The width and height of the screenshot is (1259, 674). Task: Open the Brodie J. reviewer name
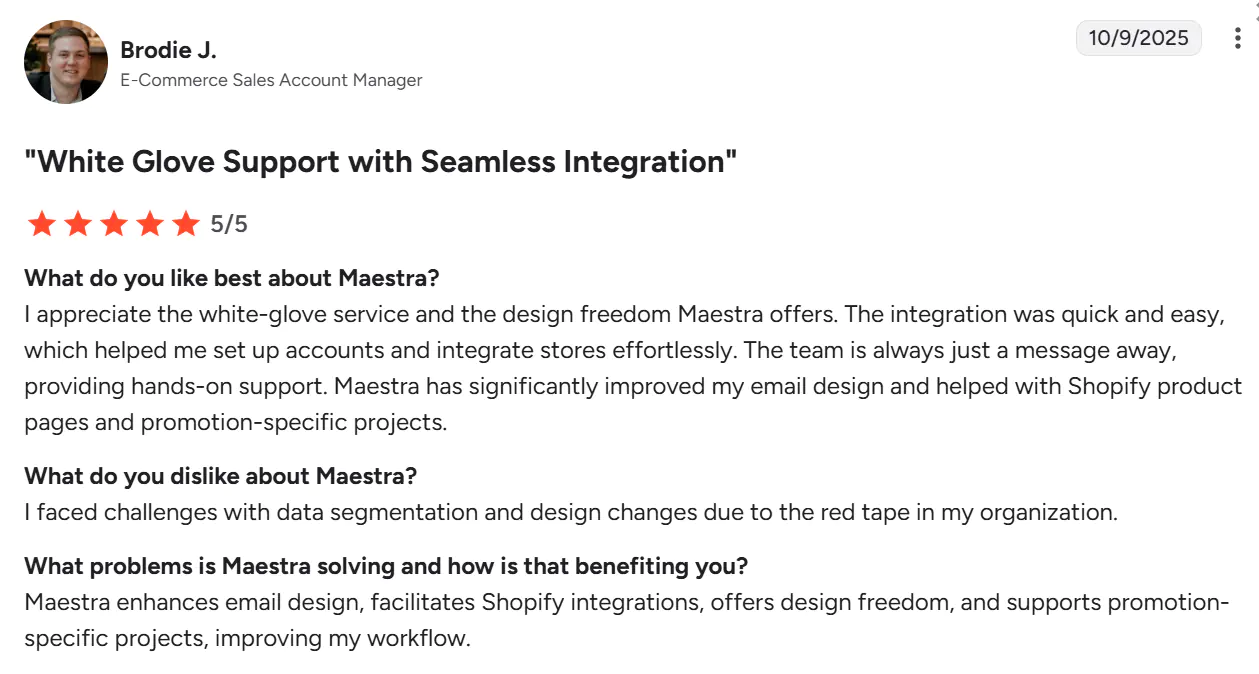(x=168, y=50)
